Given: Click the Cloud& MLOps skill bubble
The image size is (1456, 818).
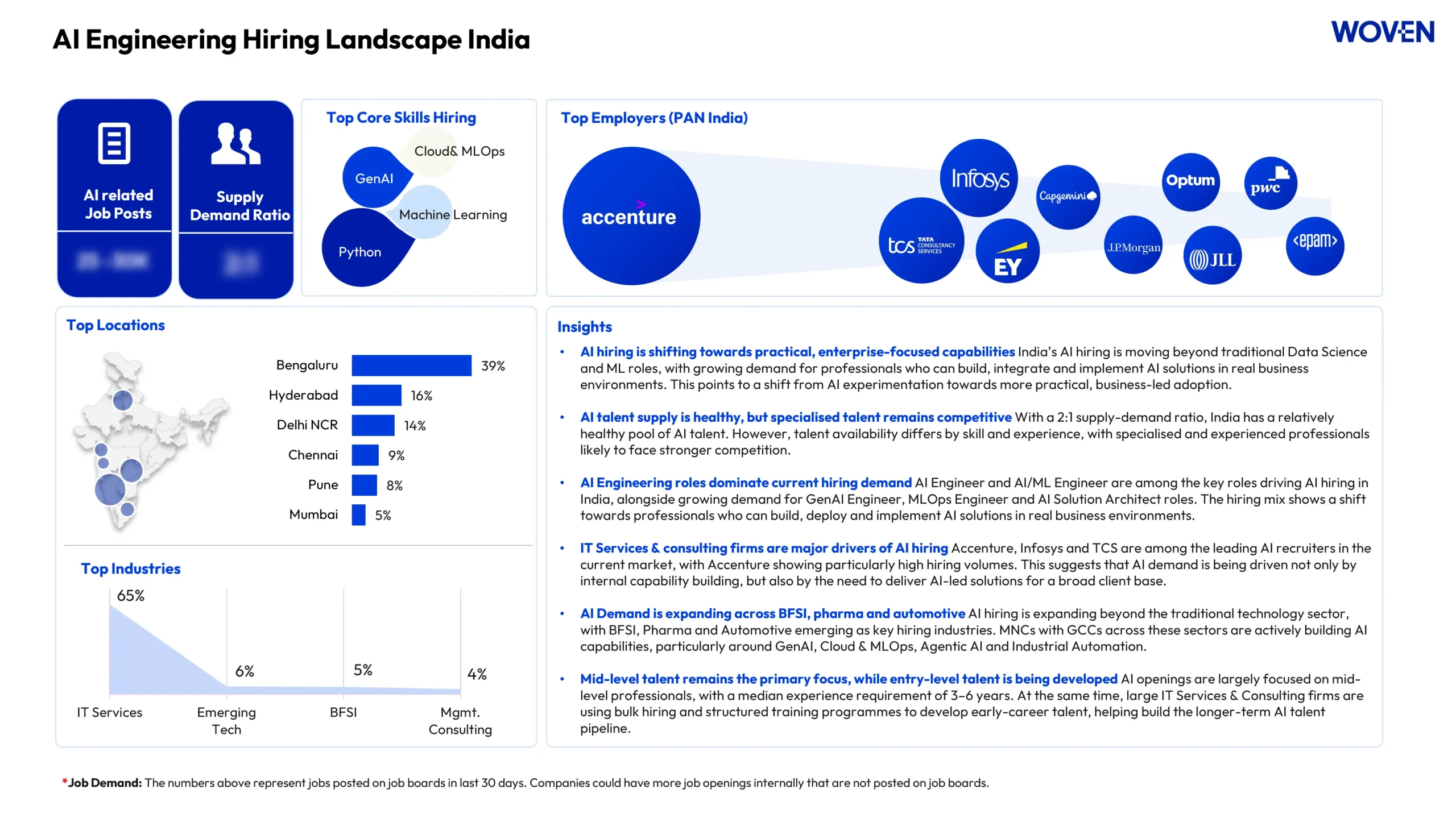Looking at the screenshot, I should point(433,151).
